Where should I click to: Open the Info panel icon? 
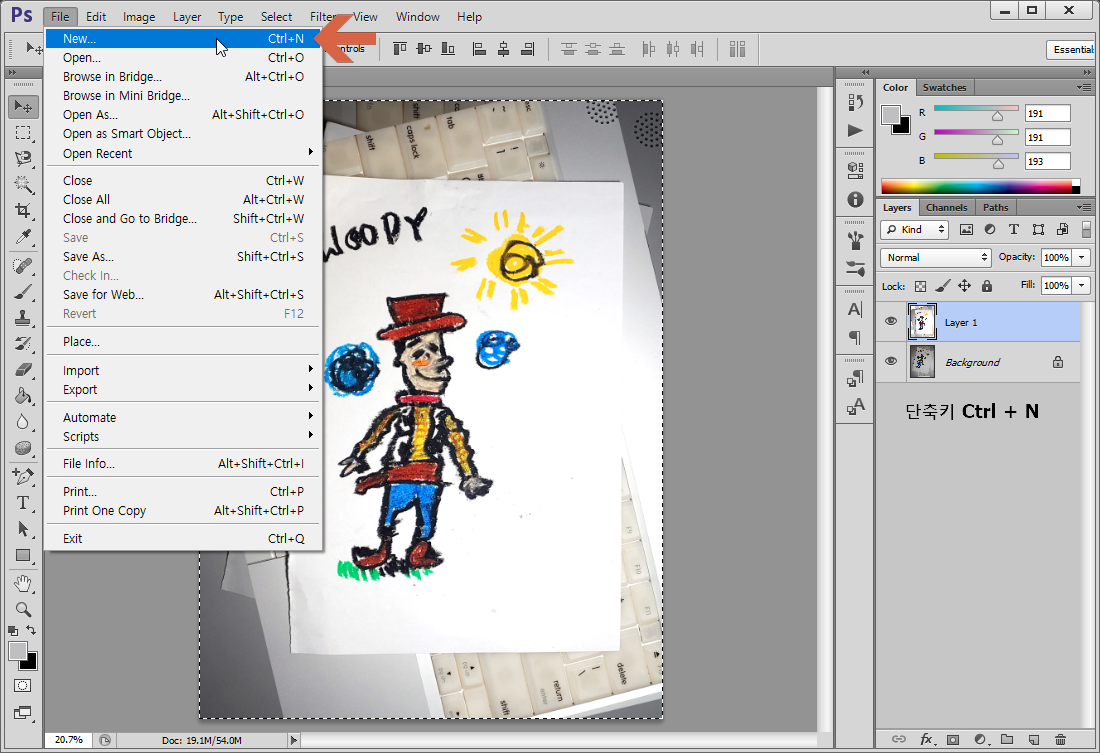855,200
